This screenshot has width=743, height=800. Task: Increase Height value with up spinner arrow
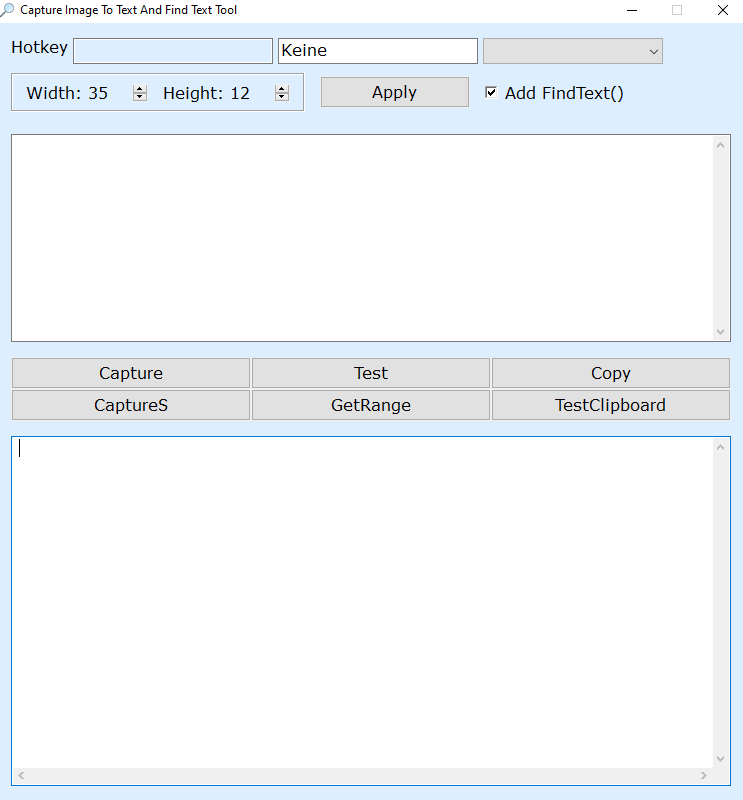coord(282,89)
